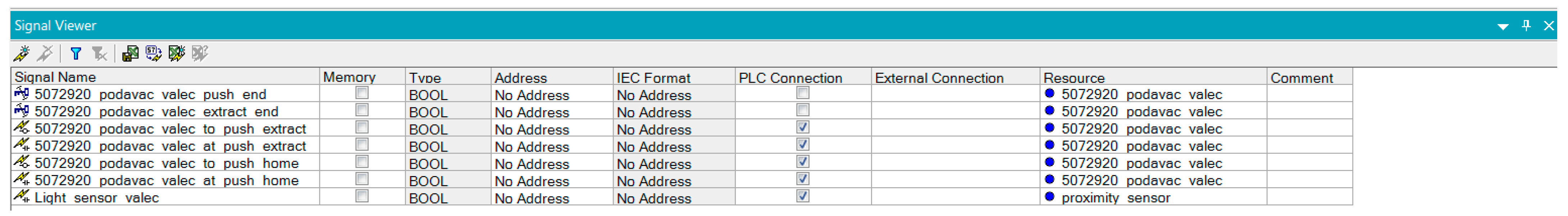Screen dimensions: 1568x216
Task: Click the grayed-out clear filter icon
Action: (99, 54)
